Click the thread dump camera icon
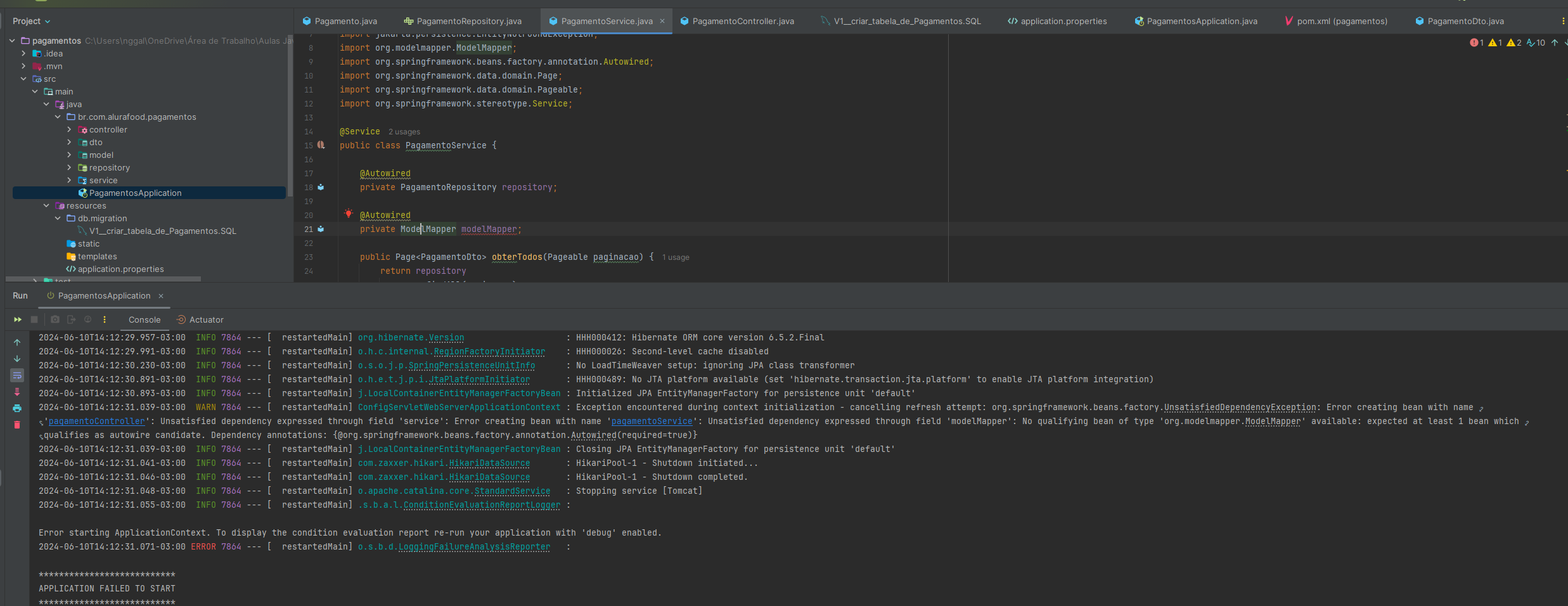 click(x=55, y=319)
